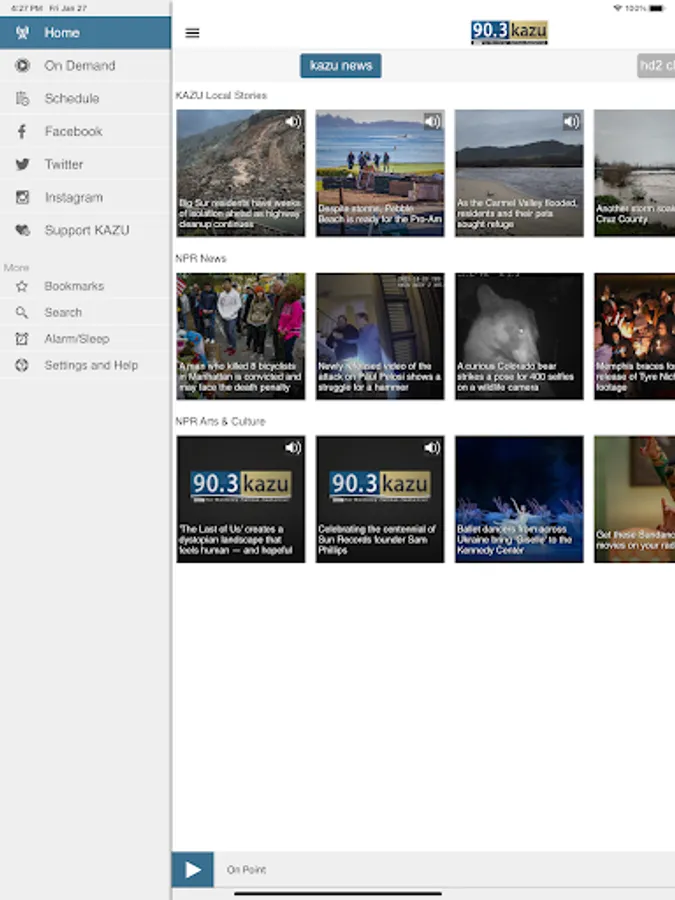Click the battery indicator in status bar

pos(656,8)
